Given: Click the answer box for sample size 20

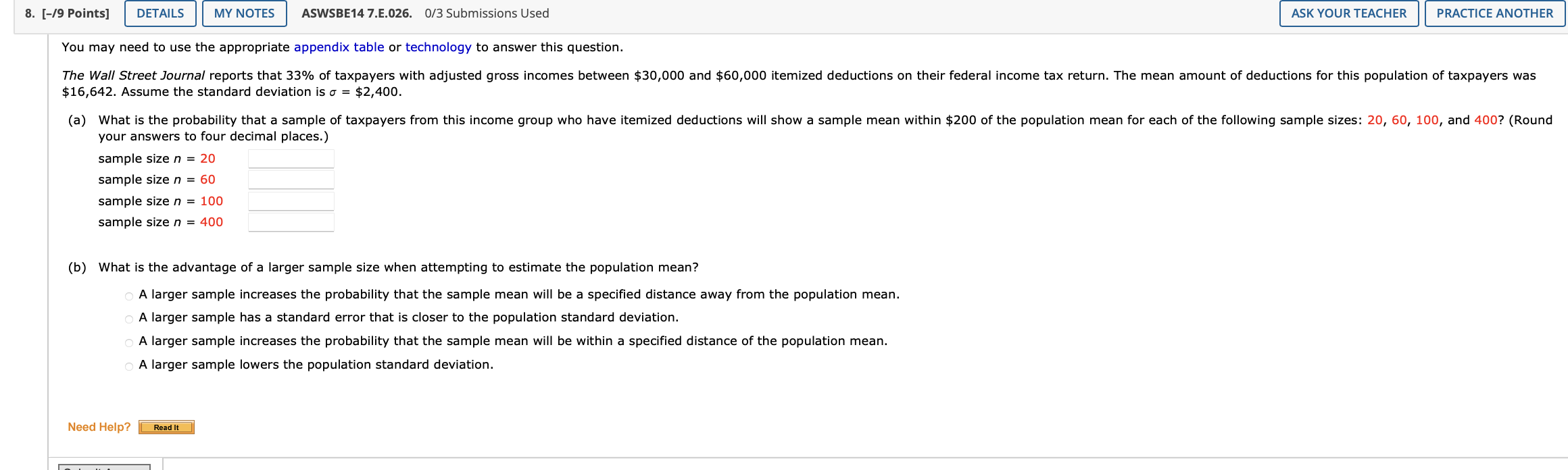Looking at the screenshot, I should [291, 158].
